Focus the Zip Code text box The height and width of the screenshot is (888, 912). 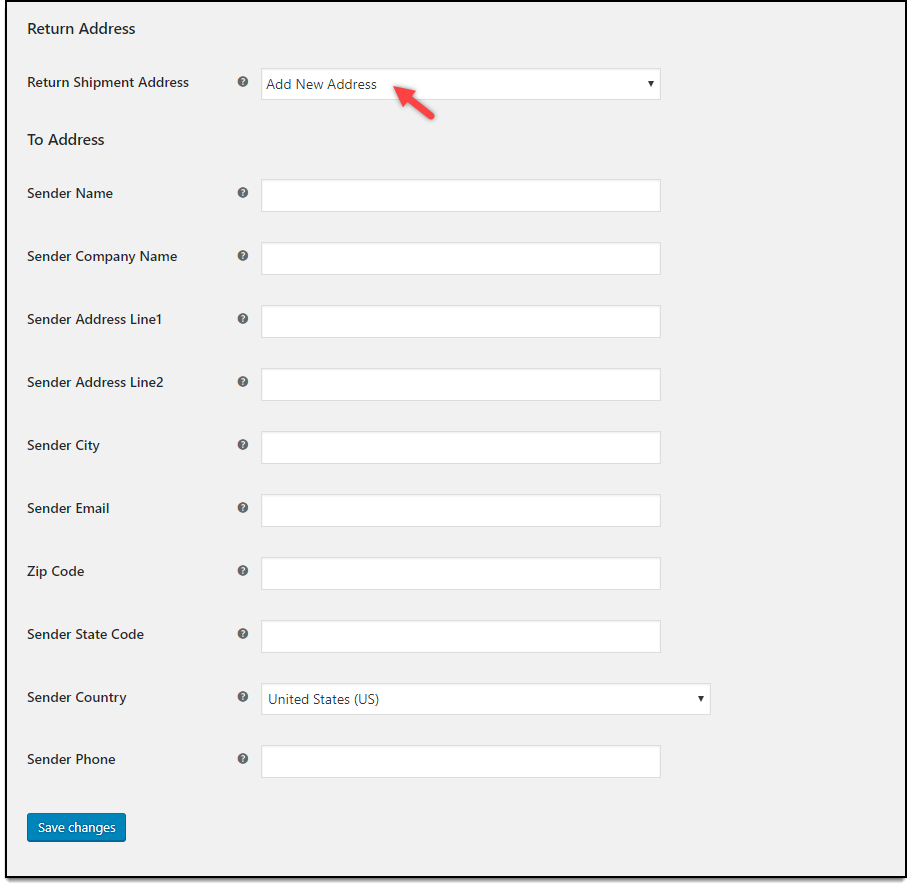pos(460,573)
